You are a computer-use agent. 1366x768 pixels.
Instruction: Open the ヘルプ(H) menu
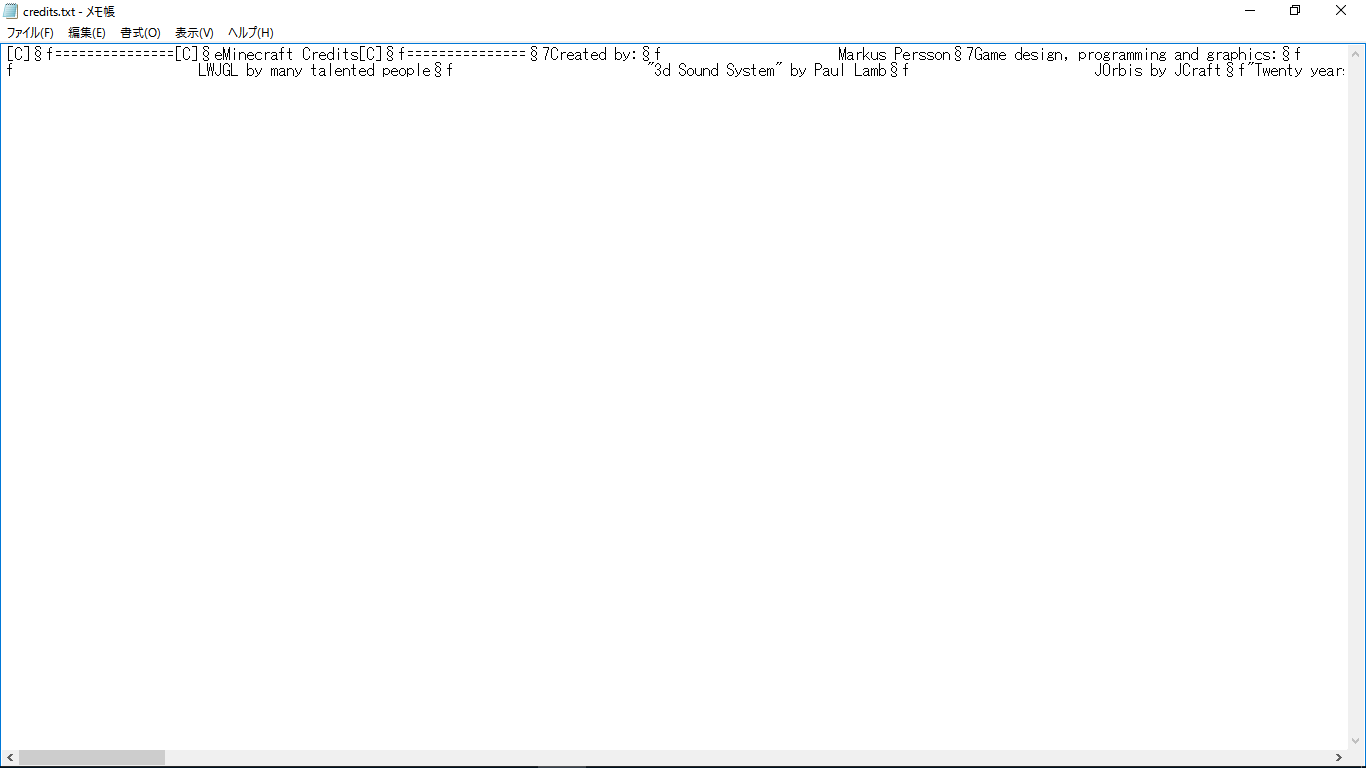250,33
